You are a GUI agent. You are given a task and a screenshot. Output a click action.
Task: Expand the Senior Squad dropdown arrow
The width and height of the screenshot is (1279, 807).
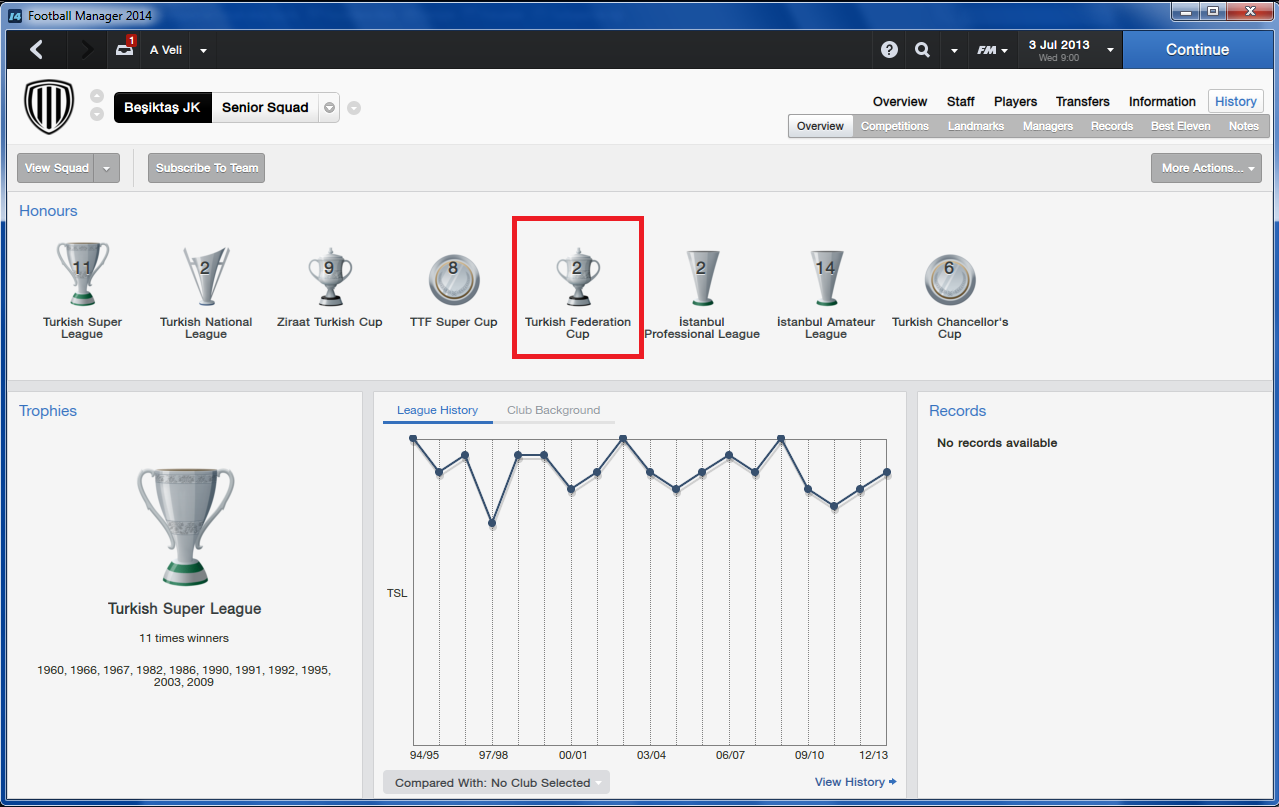click(329, 108)
